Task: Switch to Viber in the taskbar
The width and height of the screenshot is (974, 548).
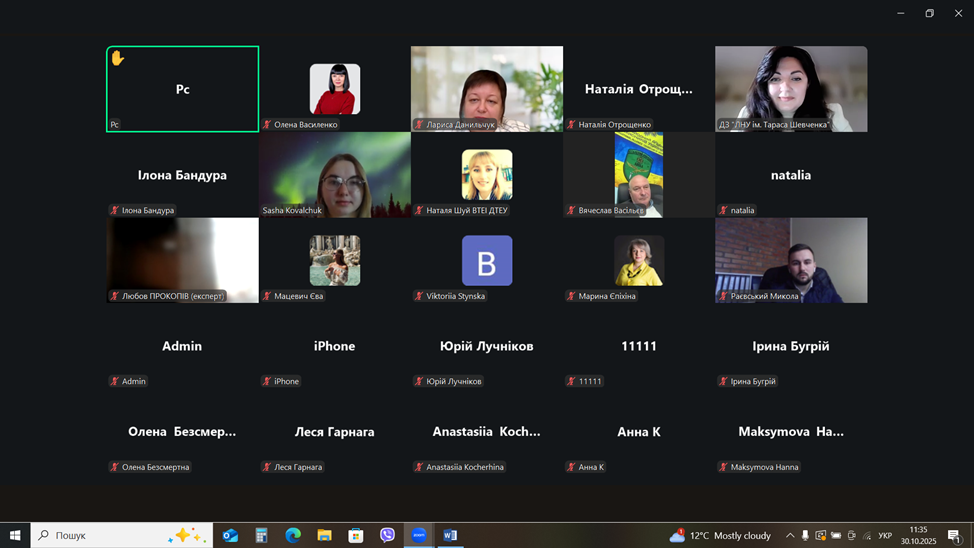Action: point(387,536)
